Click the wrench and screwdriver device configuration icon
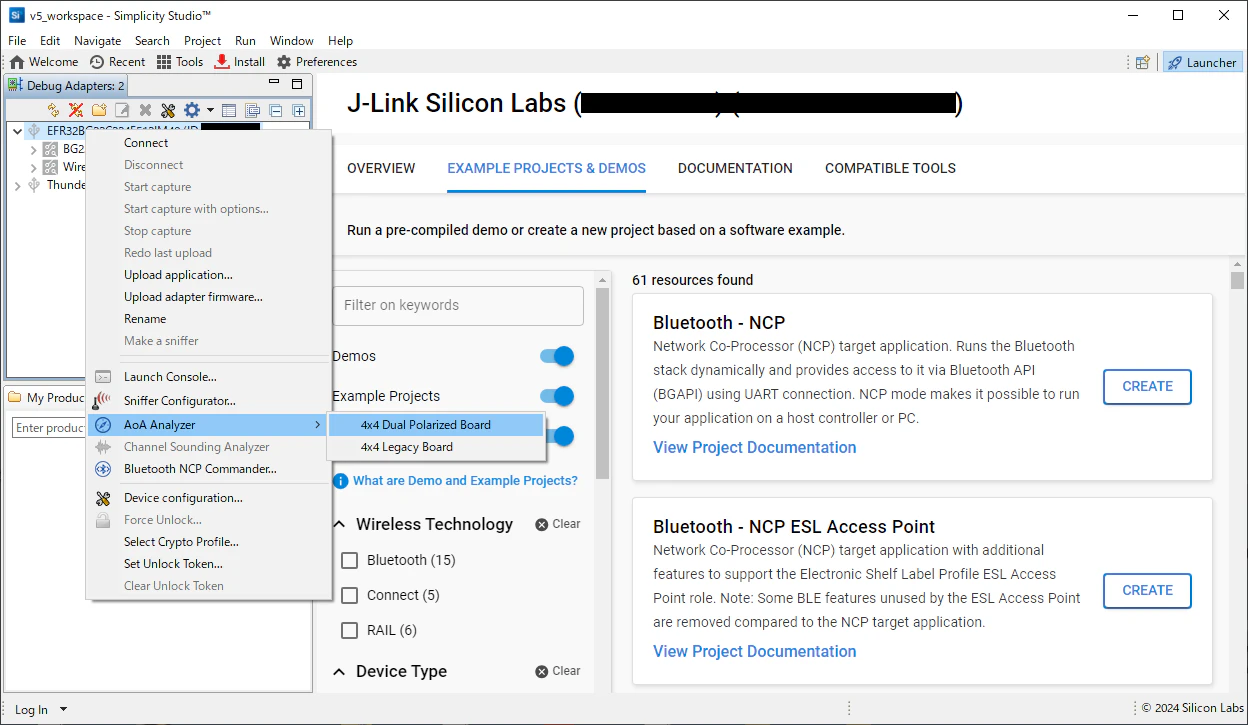 [x=168, y=110]
